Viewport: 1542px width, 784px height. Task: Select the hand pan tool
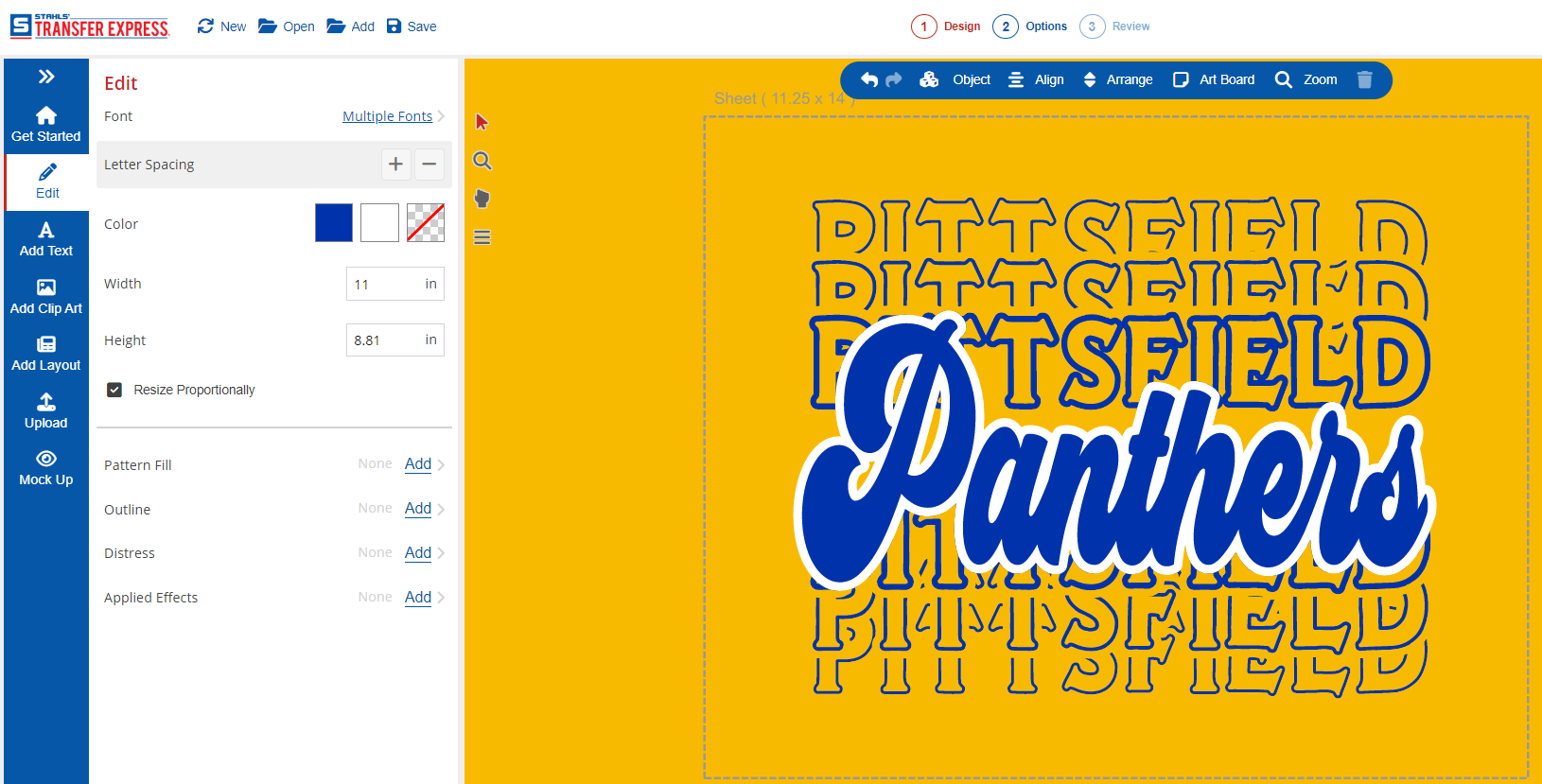482,199
